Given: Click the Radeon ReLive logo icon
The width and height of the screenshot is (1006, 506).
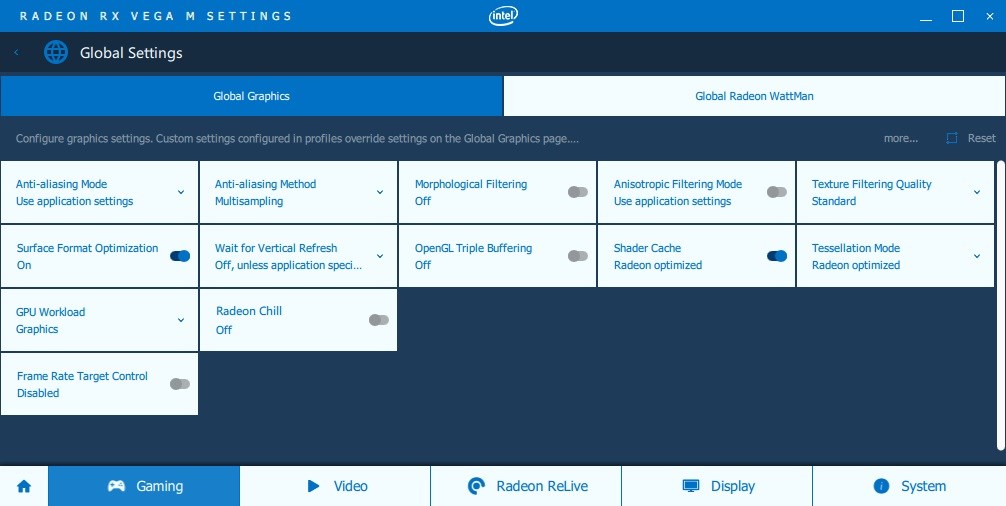Looking at the screenshot, I should (x=476, y=486).
